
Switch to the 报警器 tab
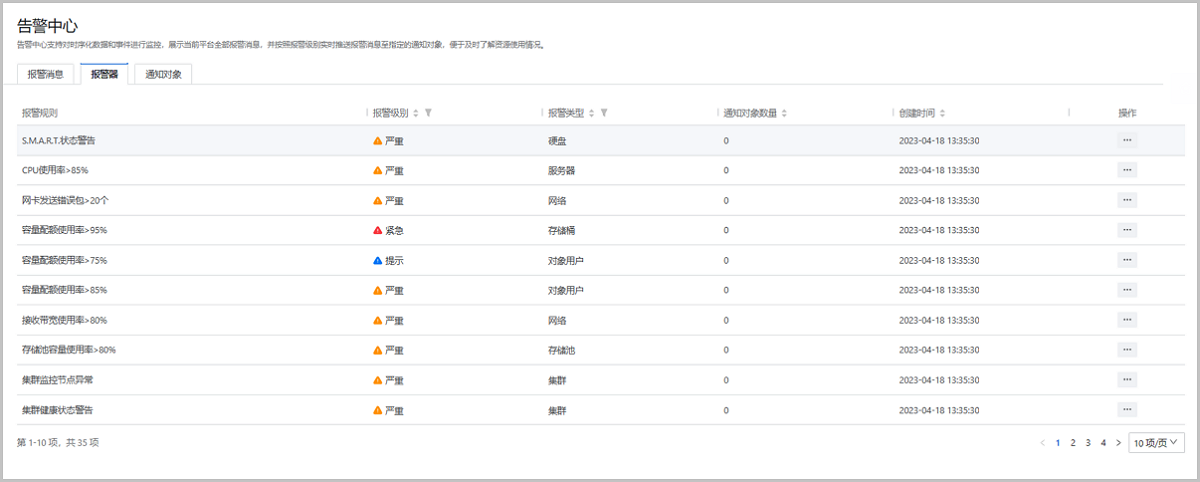point(103,74)
